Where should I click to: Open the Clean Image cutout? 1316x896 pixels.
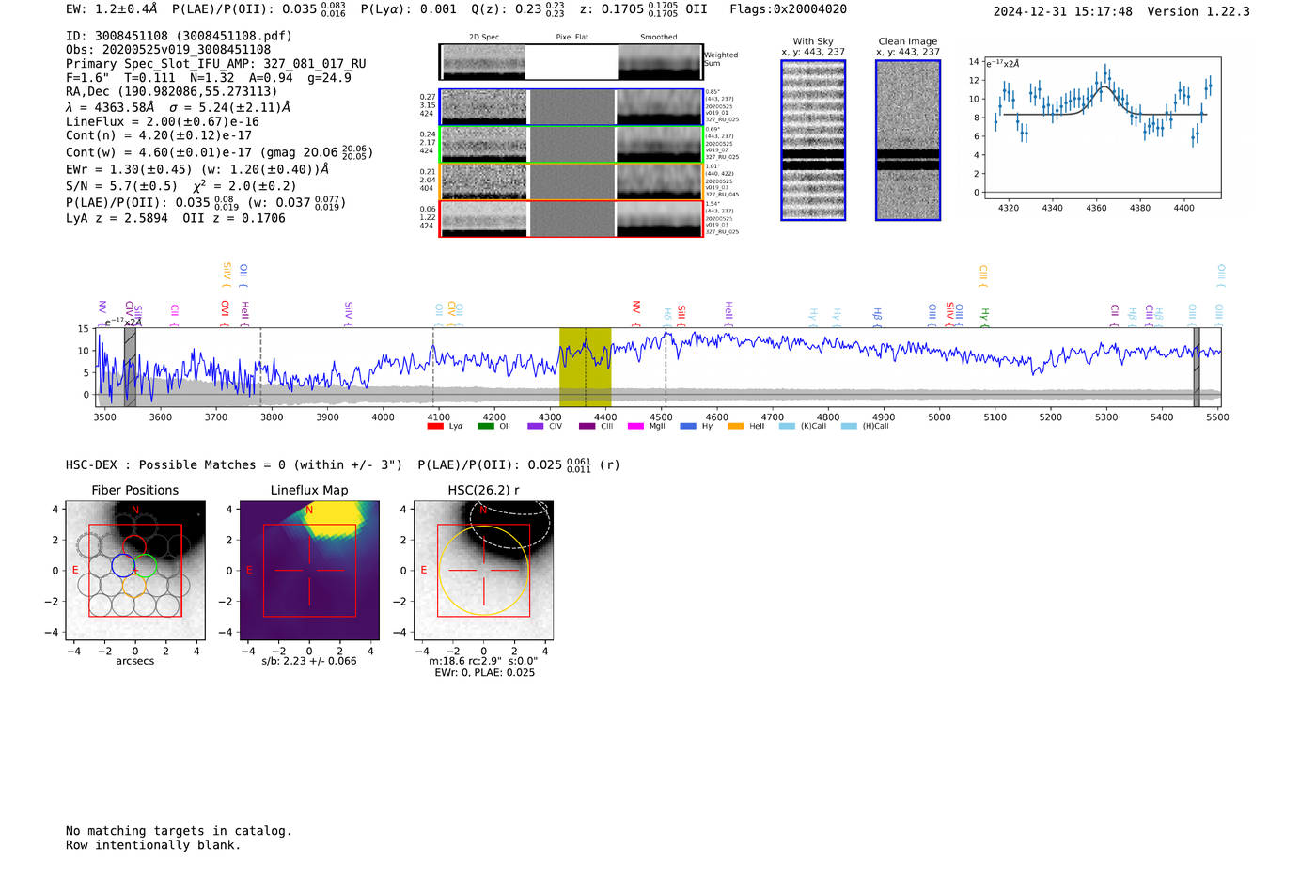[907, 140]
